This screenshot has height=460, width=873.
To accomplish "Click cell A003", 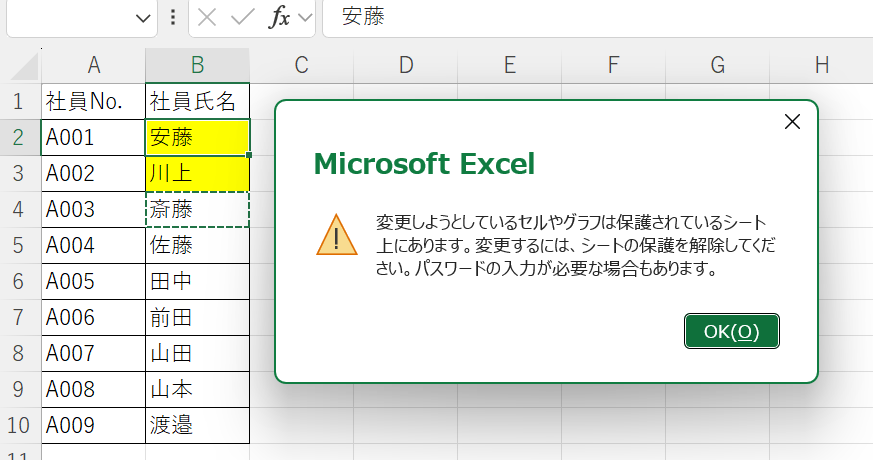I will (x=94, y=209).
